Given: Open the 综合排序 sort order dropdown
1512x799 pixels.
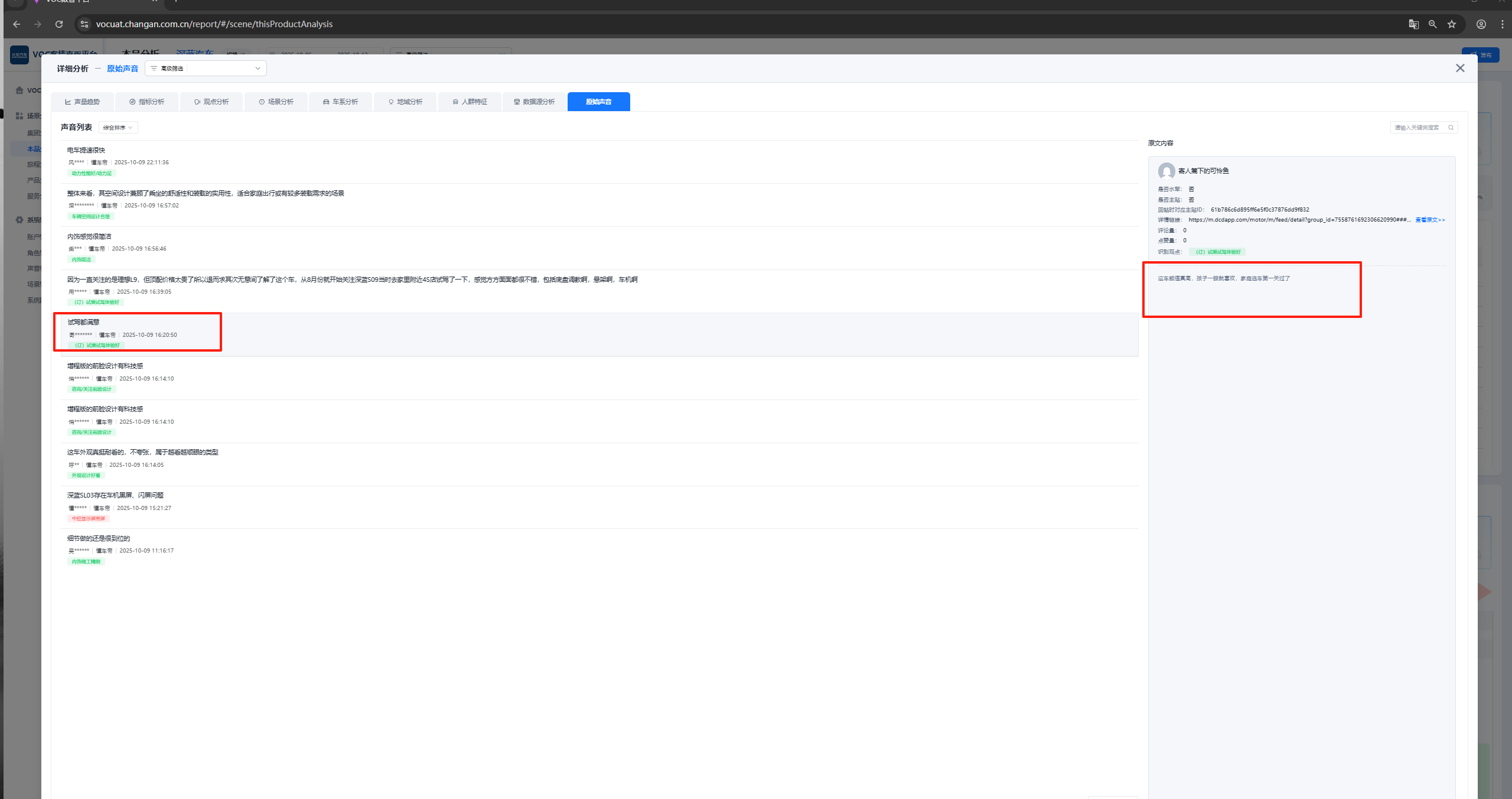Looking at the screenshot, I should pos(118,128).
